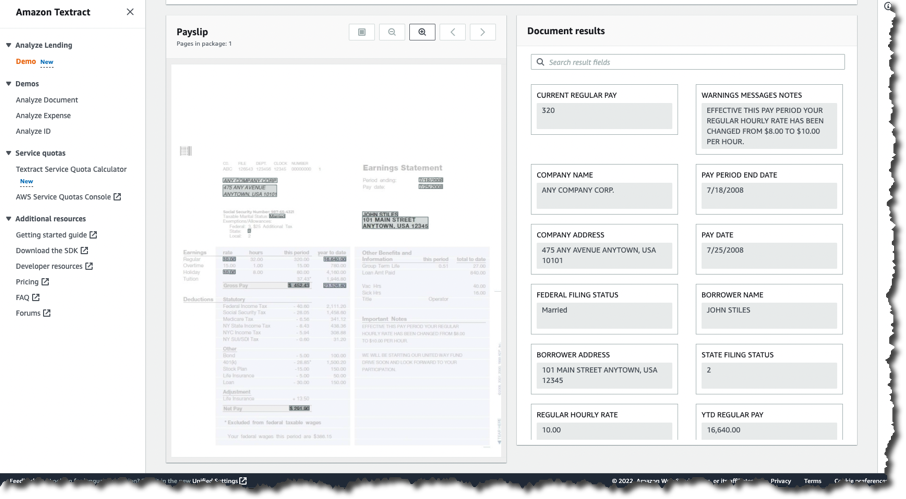Open the Textract Service Quota Calculator link
Image resolution: width=906 pixels, height=499 pixels.
71,169
